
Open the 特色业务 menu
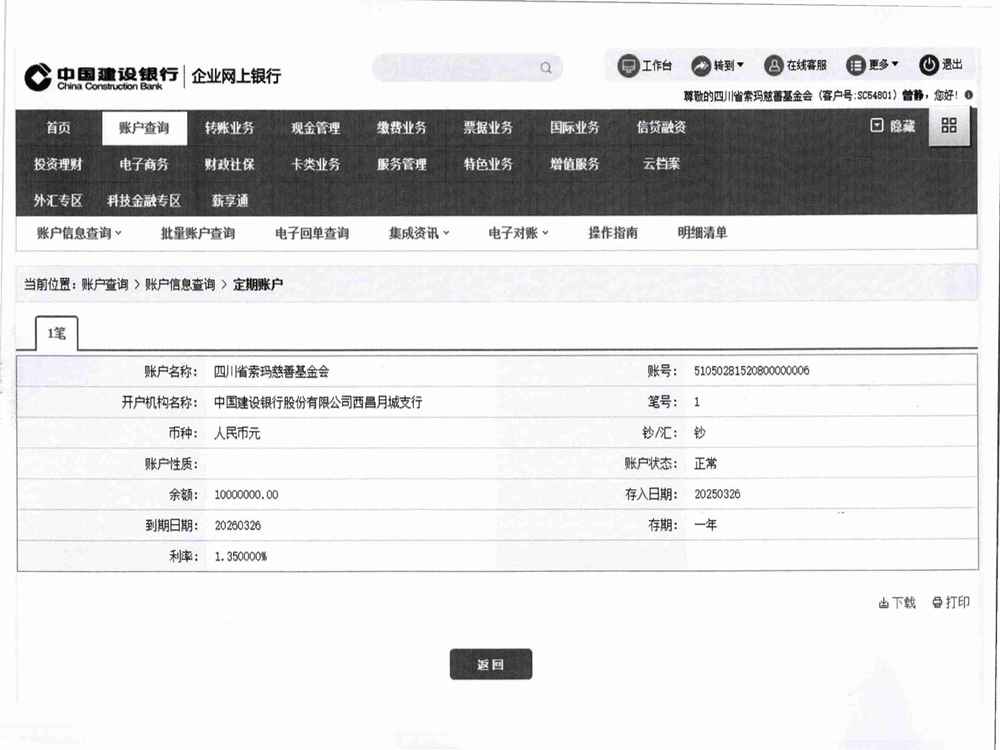point(488,164)
